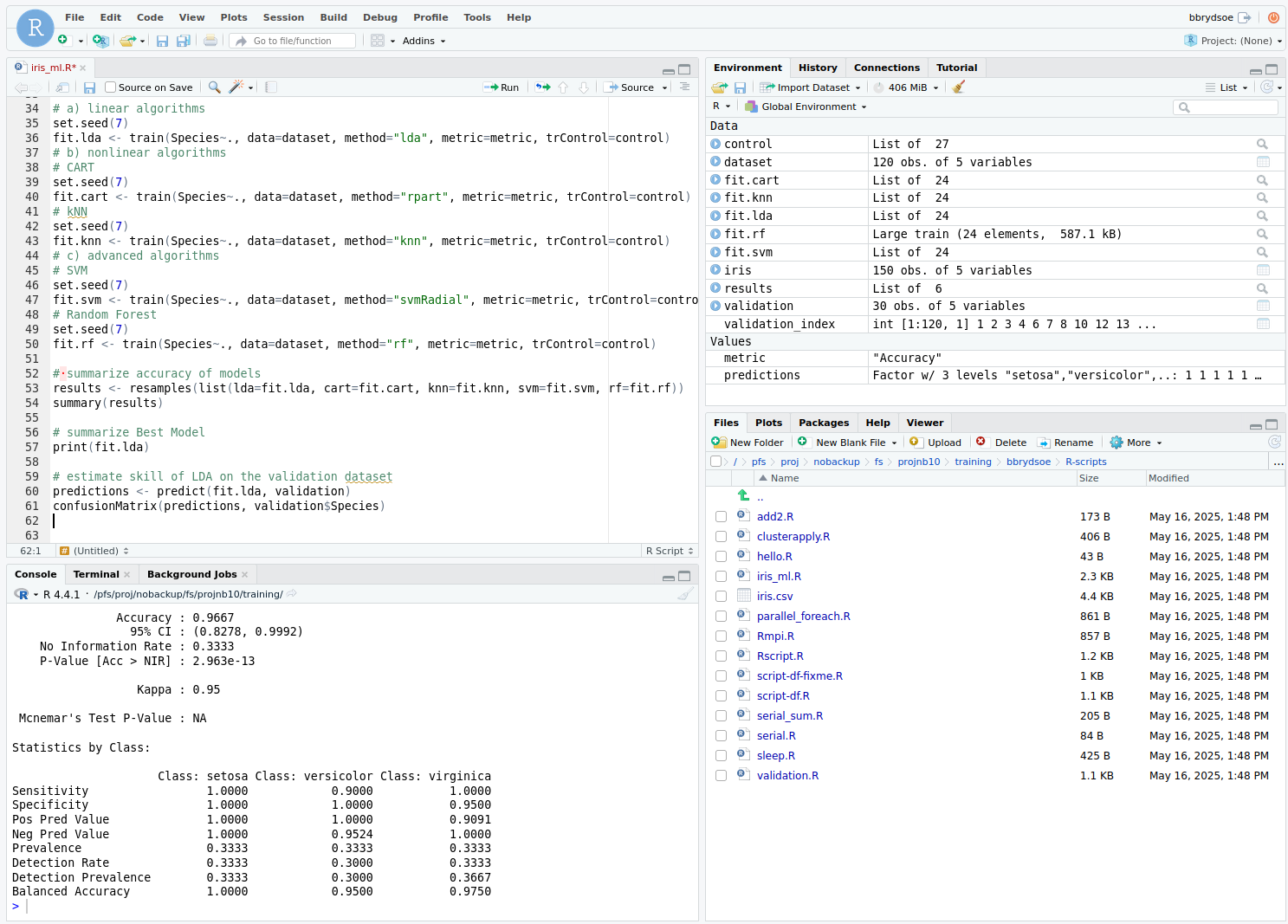Click the show document outline icon
The height and width of the screenshot is (924, 1288).
point(684,87)
